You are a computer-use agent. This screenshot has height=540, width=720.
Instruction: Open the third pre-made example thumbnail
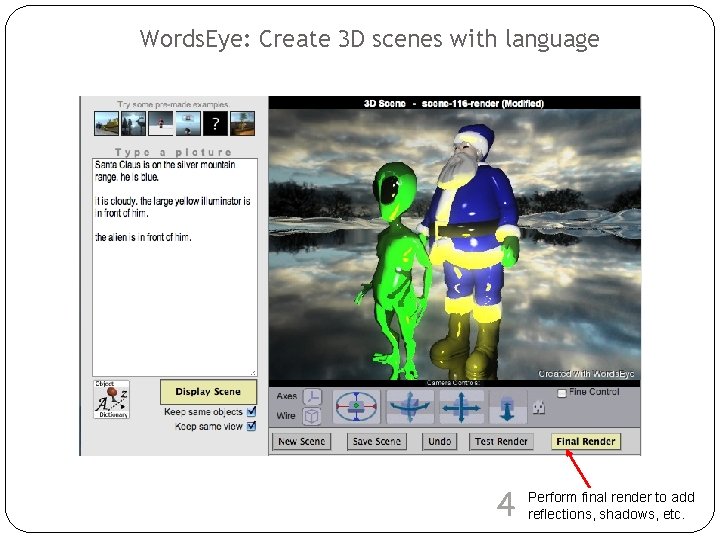[x=161, y=124]
